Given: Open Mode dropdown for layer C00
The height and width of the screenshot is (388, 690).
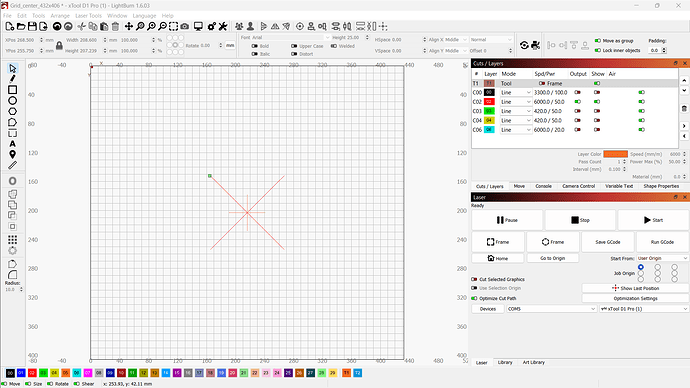Looking at the screenshot, I should point(516,92).
